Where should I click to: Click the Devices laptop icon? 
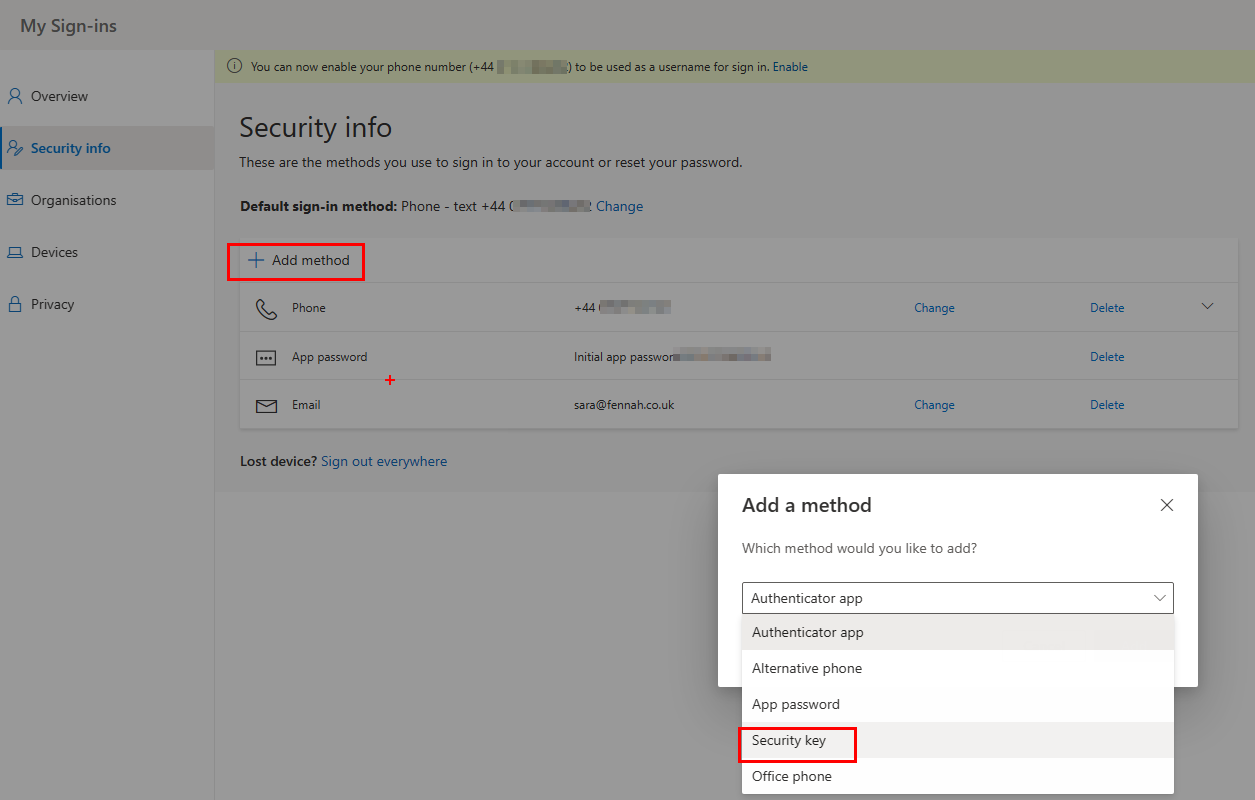[x=15, y=252]
